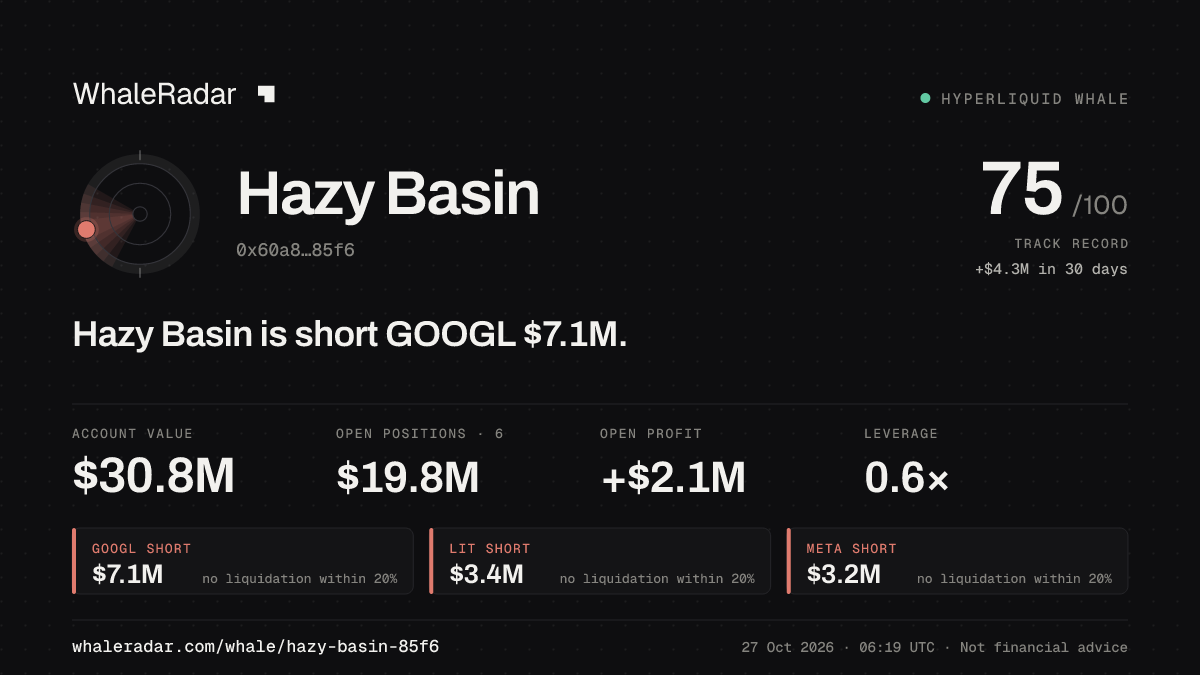Screen dimensions: 1200x675
Task: Click +$4.3M in 30 days text
Action: coord(1051,269)
